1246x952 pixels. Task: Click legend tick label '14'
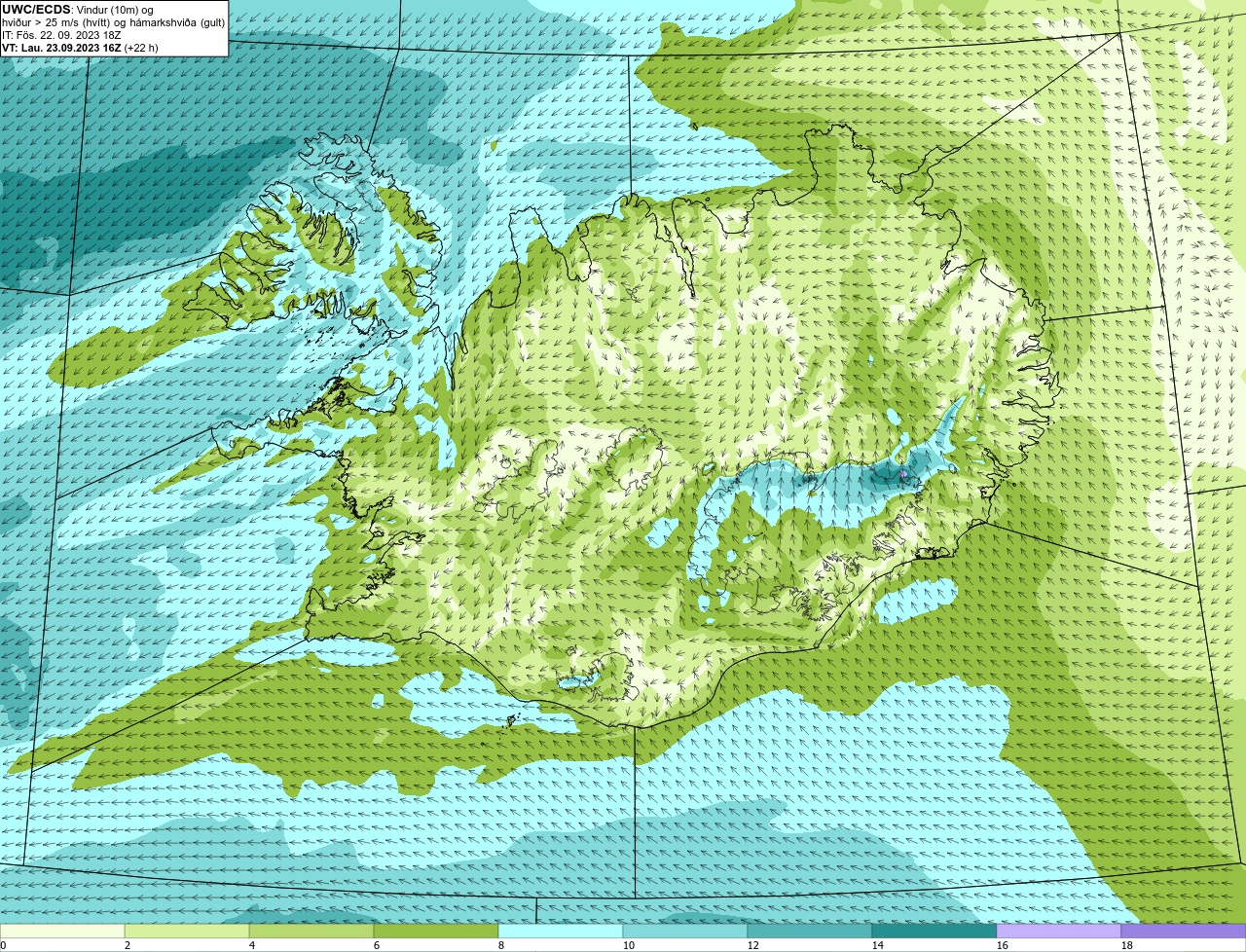pyautogui.click(x=878, y=945)
